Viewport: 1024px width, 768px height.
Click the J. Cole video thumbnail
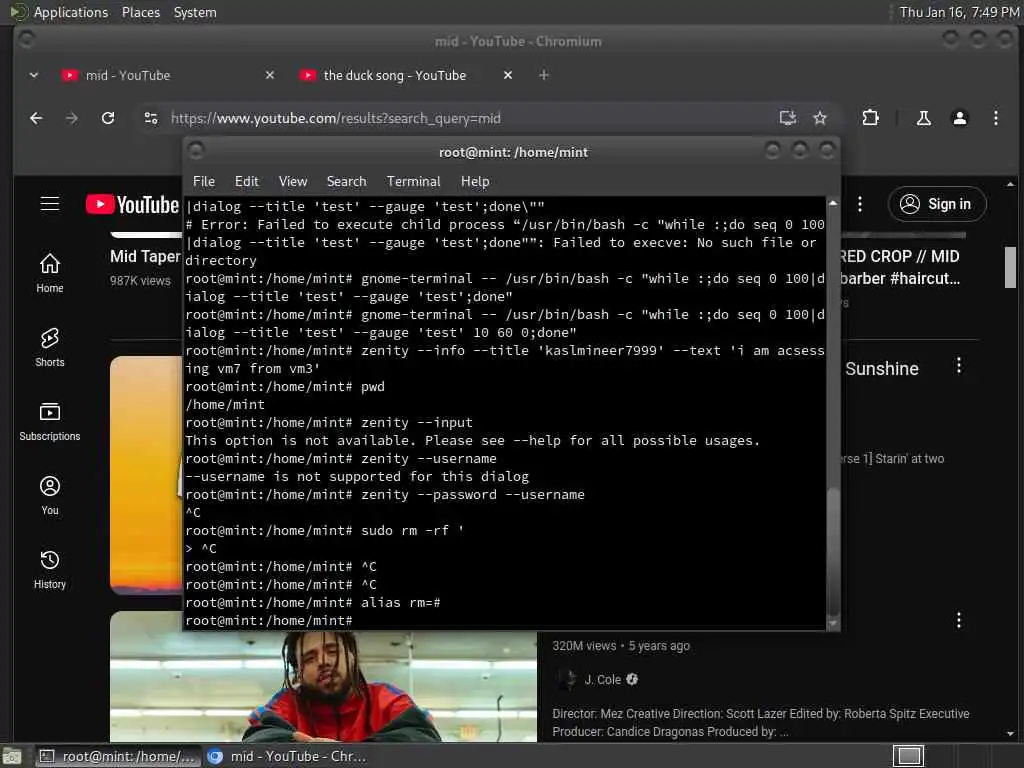(x=323, y=686)
